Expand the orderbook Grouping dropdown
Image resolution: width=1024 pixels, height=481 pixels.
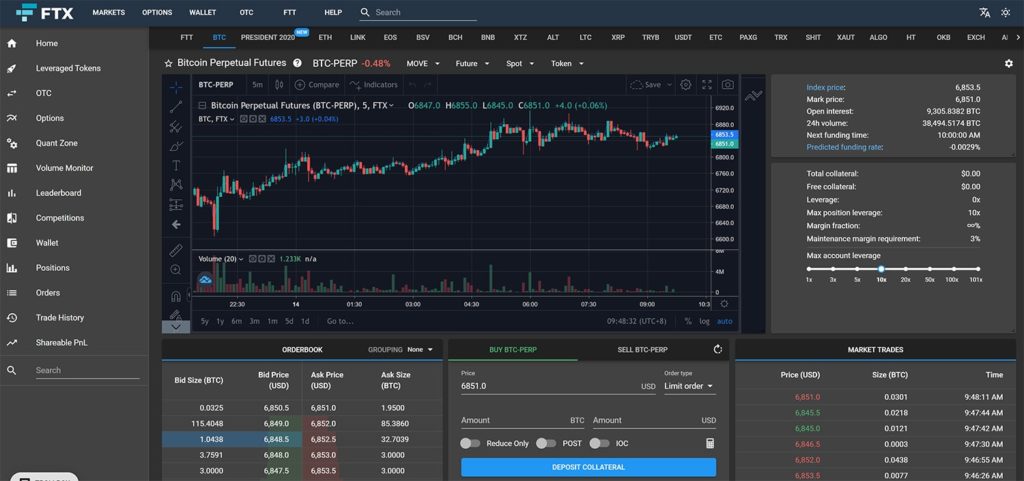coord(420,350)
